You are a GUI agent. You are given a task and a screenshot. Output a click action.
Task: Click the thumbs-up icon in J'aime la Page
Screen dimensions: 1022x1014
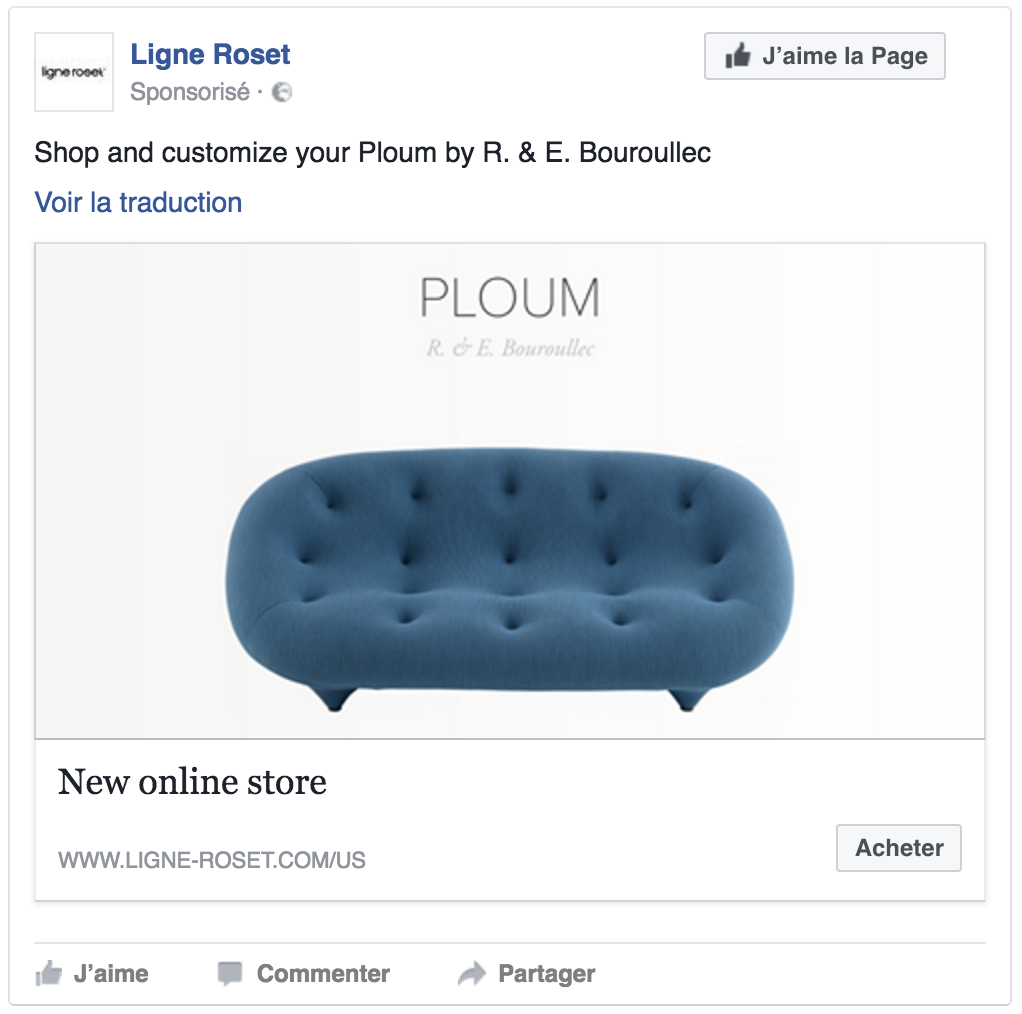[x=738, y=57]
